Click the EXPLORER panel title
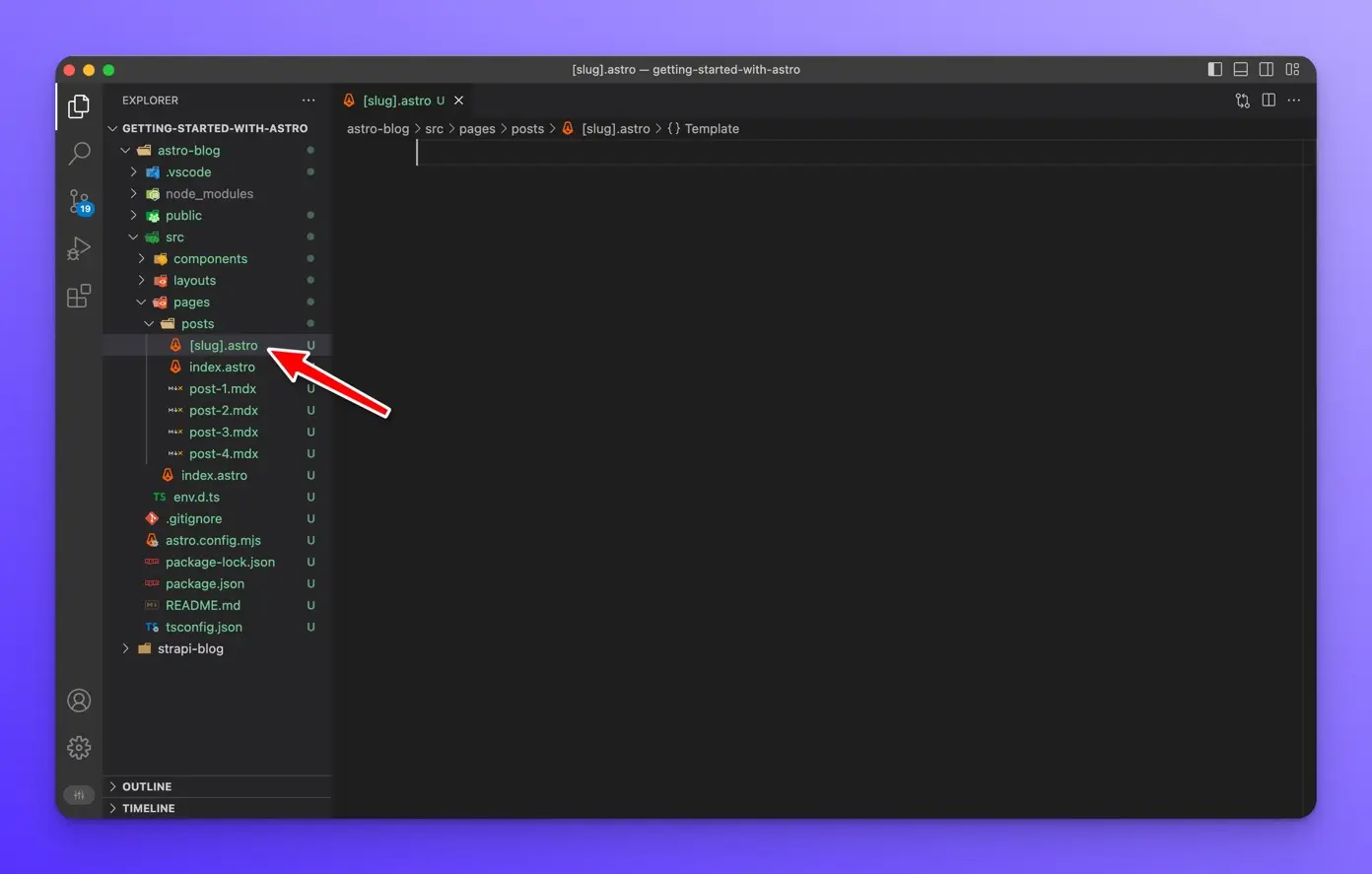Screen dimensions: 1372x874 150,101
